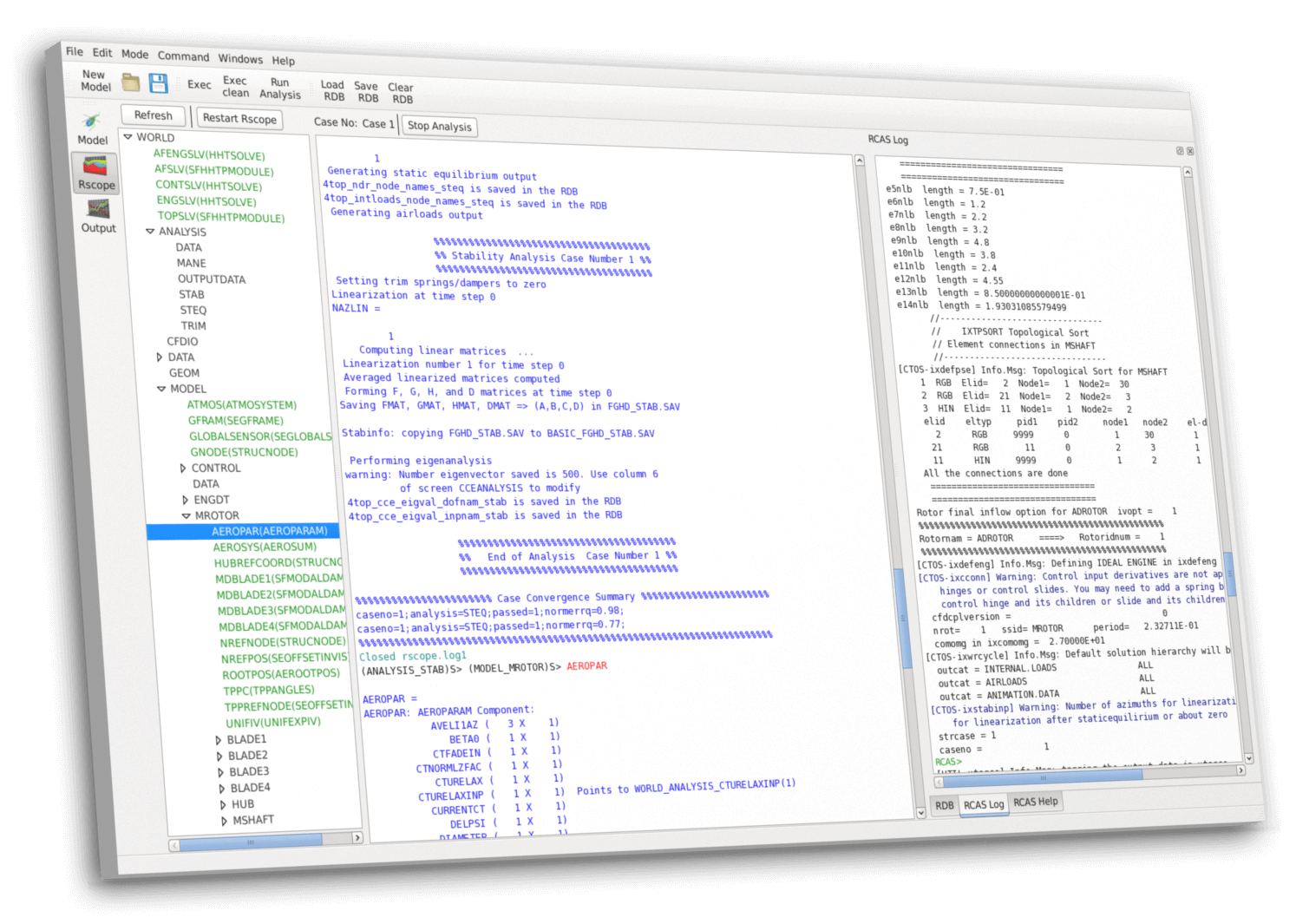Select GNODE(STRUCNODE) in the tree
Image resolution: width=1296 pixels, height=924 pixels.
(245, 452)
